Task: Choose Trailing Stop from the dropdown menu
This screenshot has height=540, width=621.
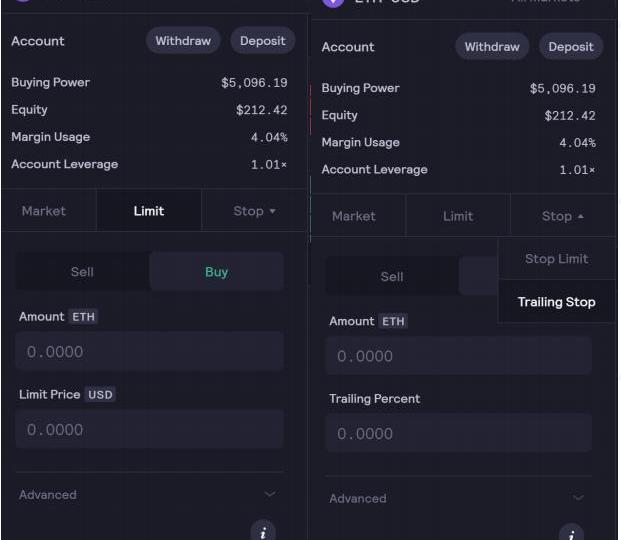Action: (x=556, y=302)
